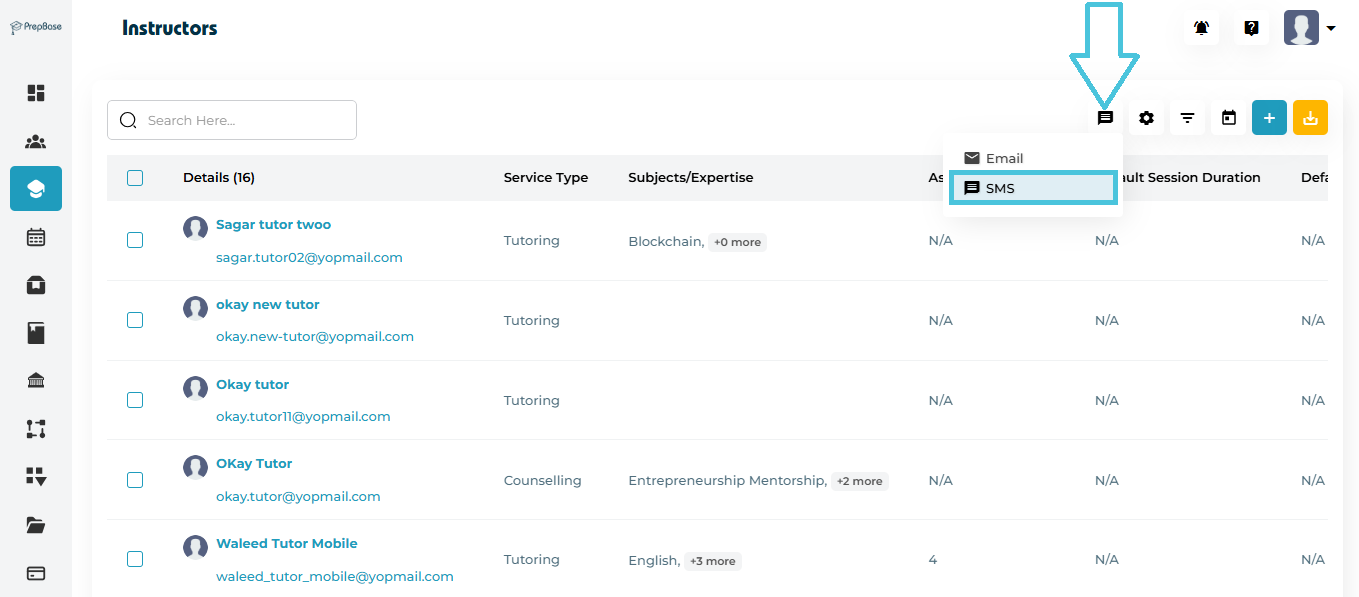Click the help question mark icon
The width and height of the screenshot is (1359, 597).
point(1251,28)
